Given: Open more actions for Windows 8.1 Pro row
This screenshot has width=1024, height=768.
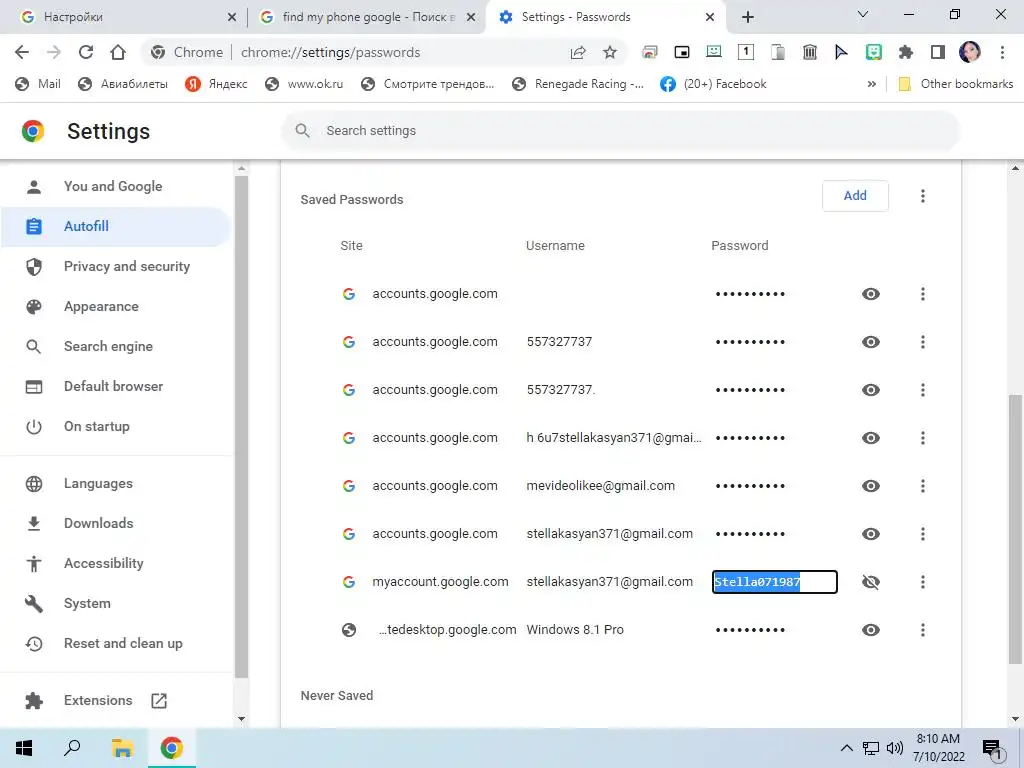Looking at the screenshot, I should tap(923, 630).
